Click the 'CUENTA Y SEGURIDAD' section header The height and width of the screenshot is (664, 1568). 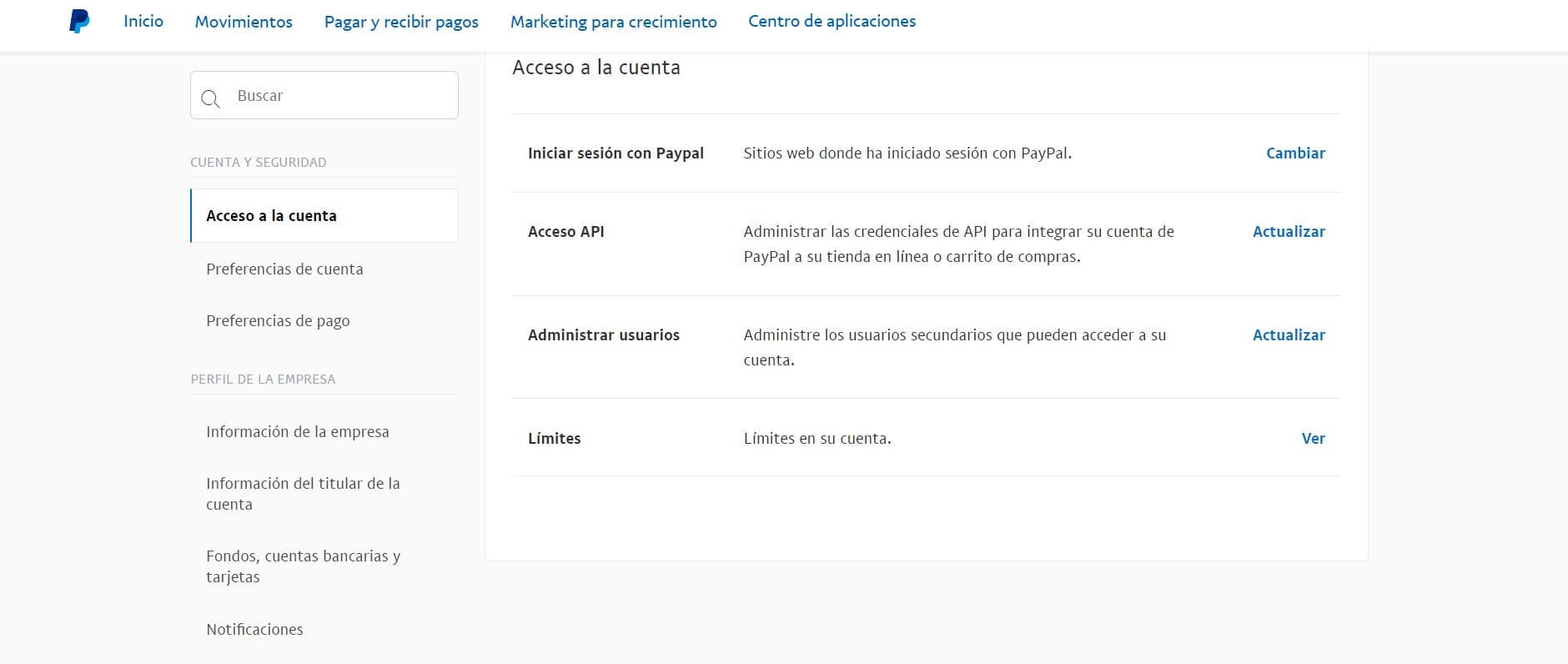[x=259, y=163]
